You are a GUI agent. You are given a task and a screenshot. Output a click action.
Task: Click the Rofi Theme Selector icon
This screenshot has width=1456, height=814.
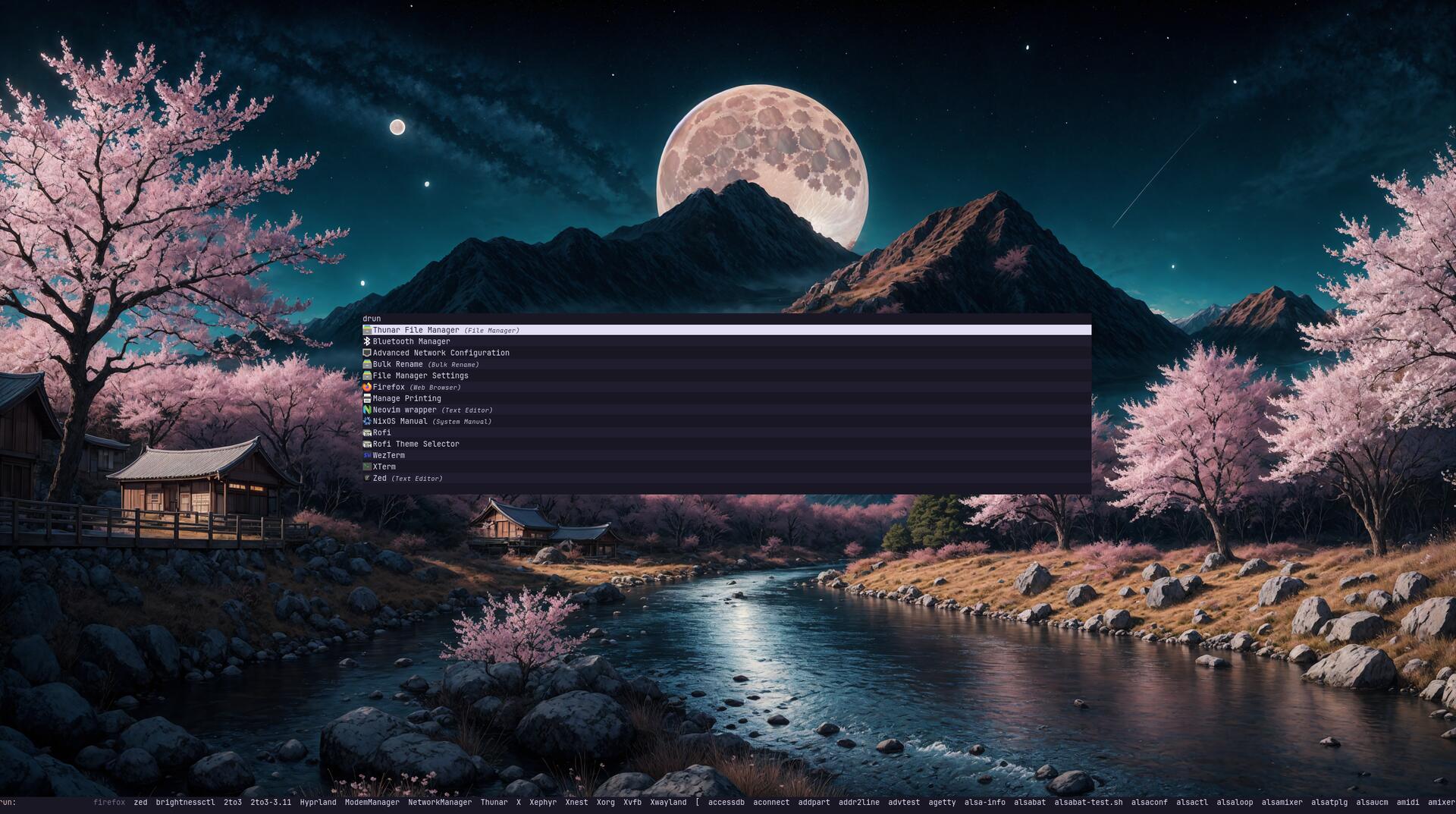click(x=367, y=444)
